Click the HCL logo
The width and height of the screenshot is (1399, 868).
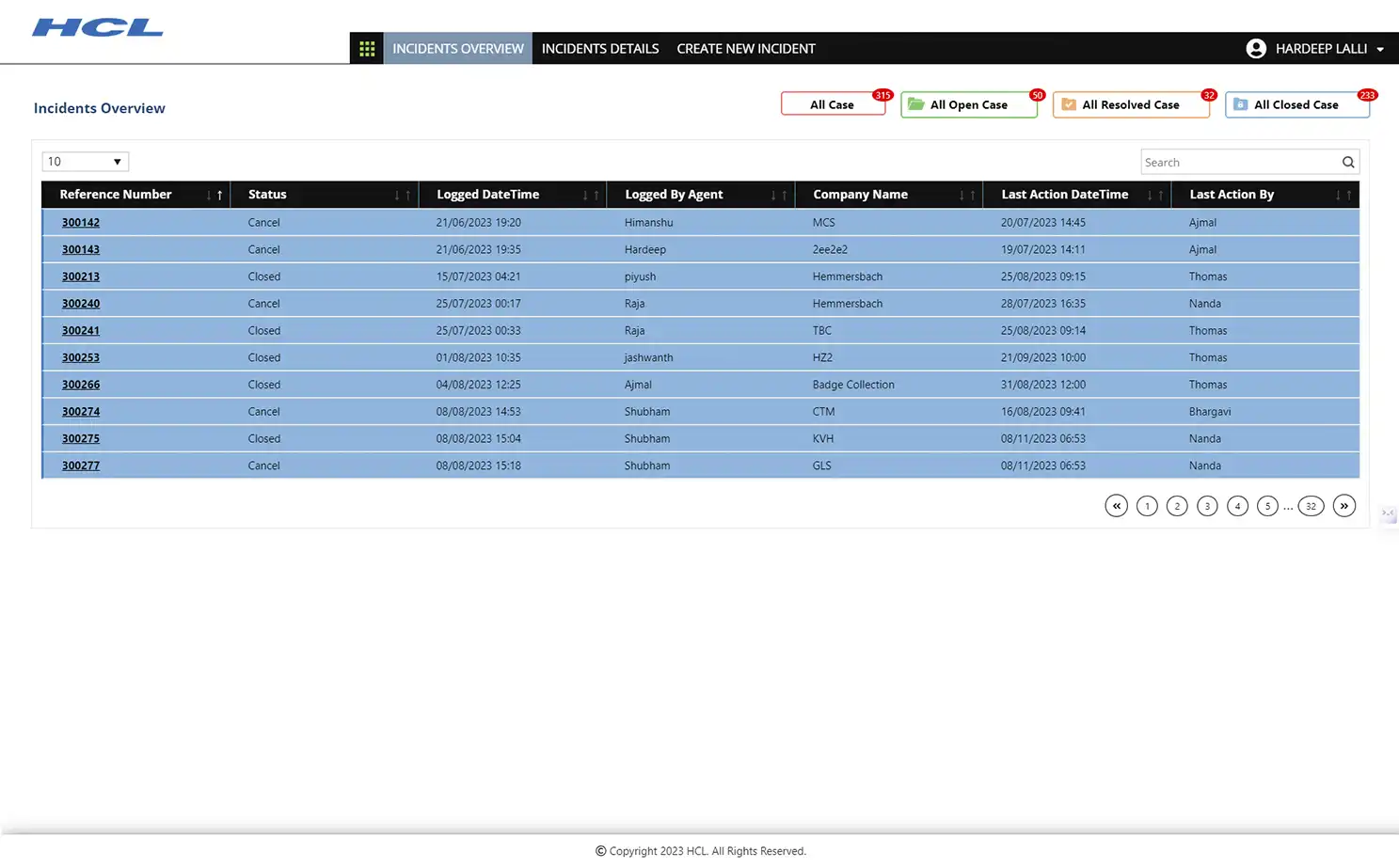97,27
